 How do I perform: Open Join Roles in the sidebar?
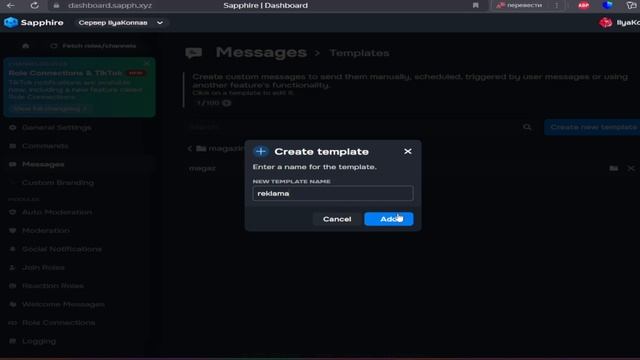(43, 267)
